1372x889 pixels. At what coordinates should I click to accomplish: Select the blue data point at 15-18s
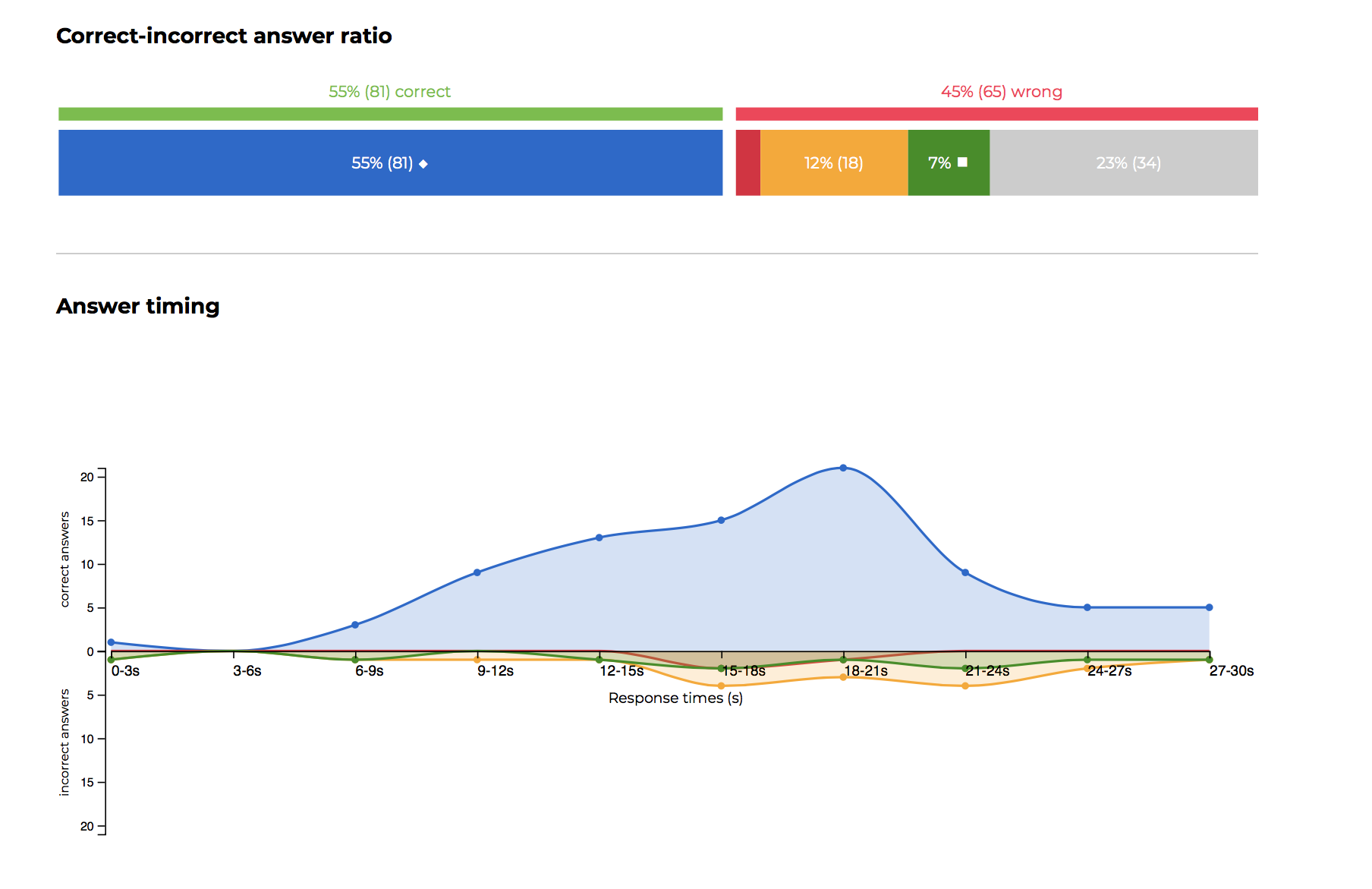pos(721,520)
